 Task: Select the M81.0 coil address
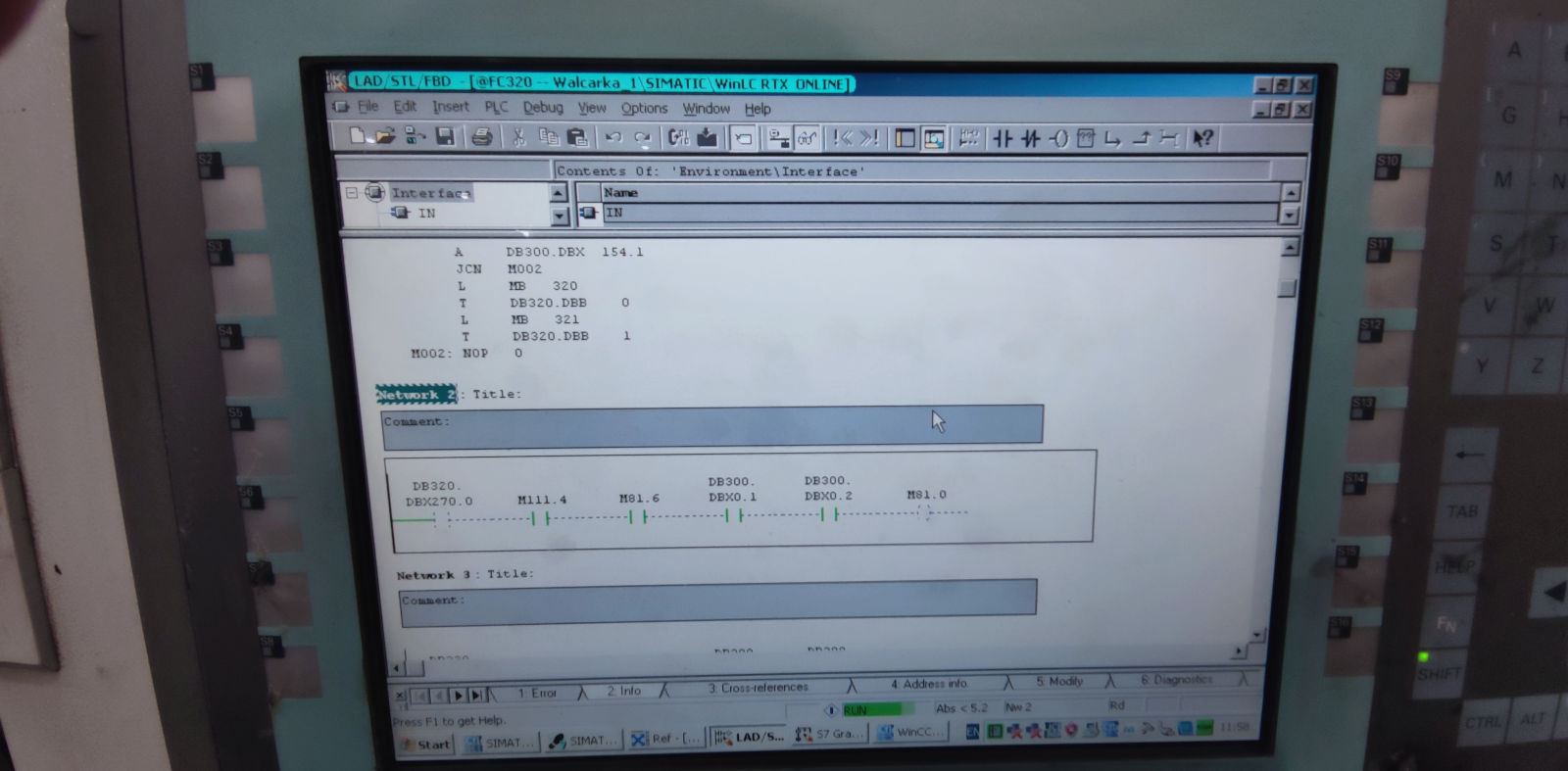pos(927,495)
